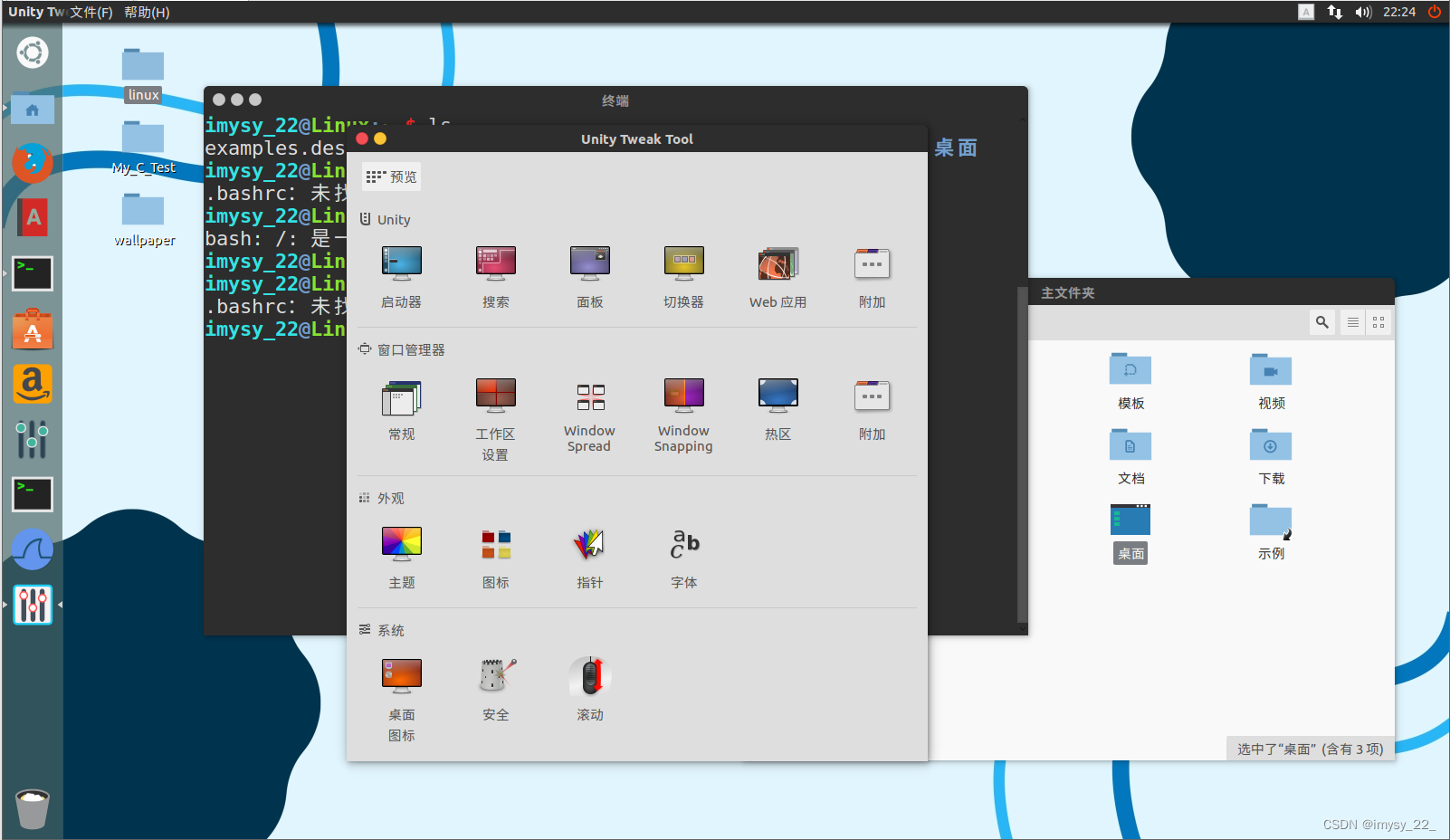Open the 文件(F) menu
The image size is (1450, 840).
point(91,12)
